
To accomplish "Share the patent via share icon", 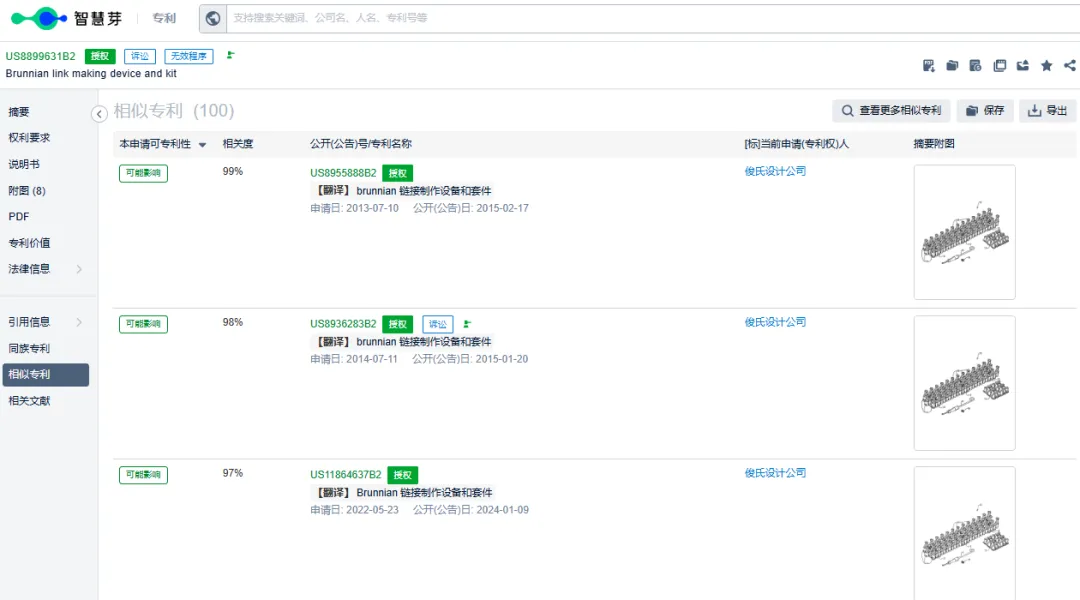I will tap(1070, 65).
